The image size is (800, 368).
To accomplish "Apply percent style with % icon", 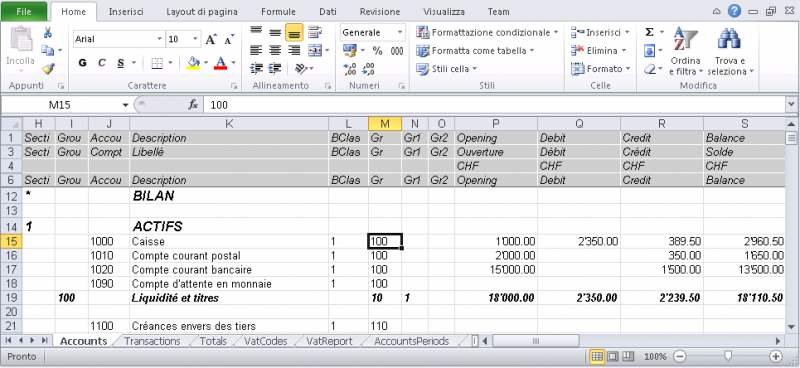I will coord(378,51).
